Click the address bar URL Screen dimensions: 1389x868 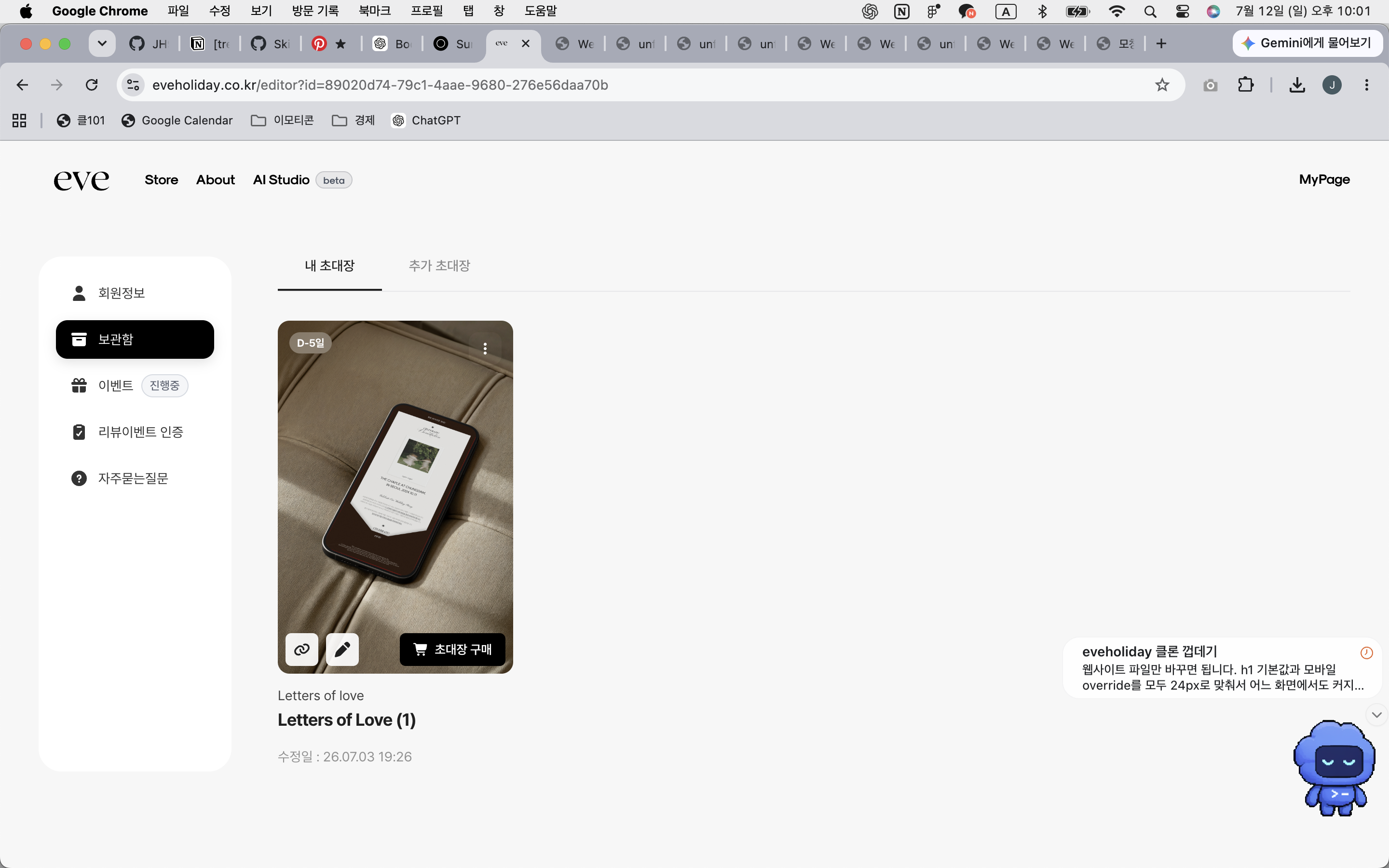tap(380, 85)
